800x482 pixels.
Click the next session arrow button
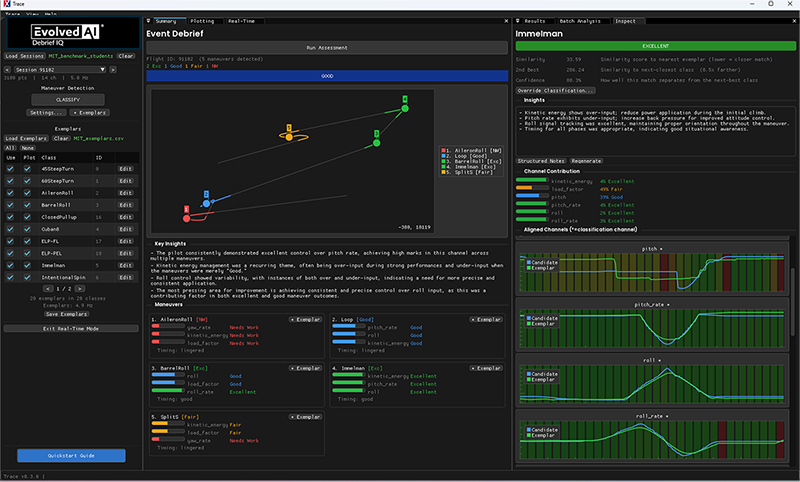tap(113, 69)
